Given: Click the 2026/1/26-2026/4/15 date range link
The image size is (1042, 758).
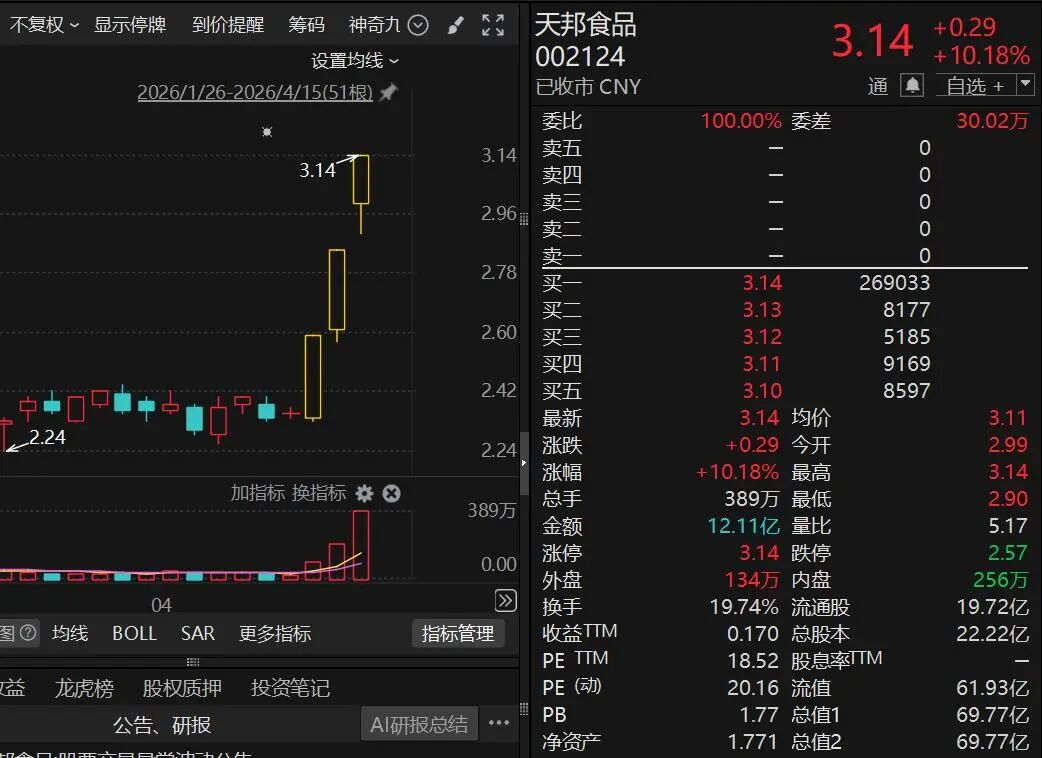Looking at the screenshot, I should click(254, 93).
